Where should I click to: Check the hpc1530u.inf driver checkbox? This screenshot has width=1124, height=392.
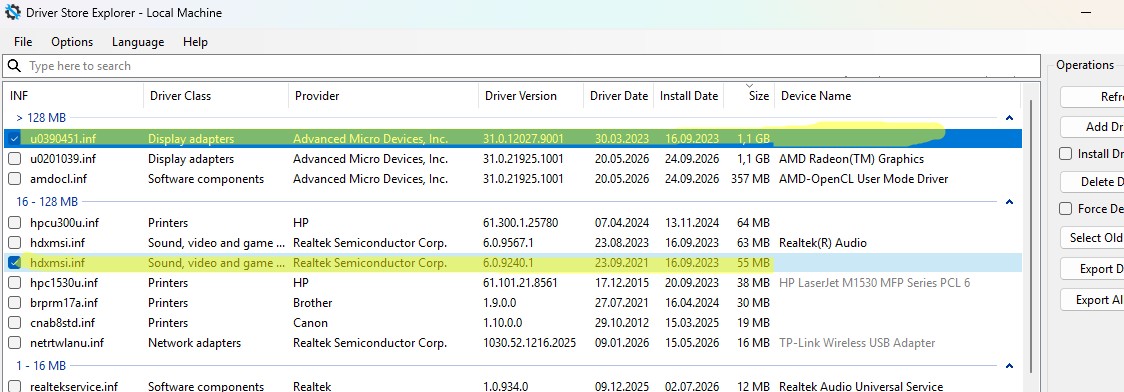[14, 282]
